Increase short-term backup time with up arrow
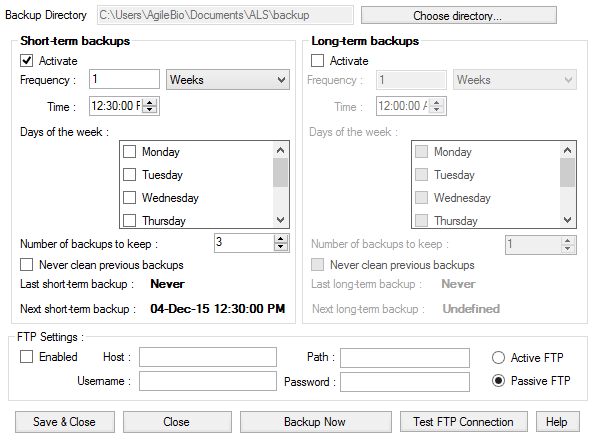 150,102
